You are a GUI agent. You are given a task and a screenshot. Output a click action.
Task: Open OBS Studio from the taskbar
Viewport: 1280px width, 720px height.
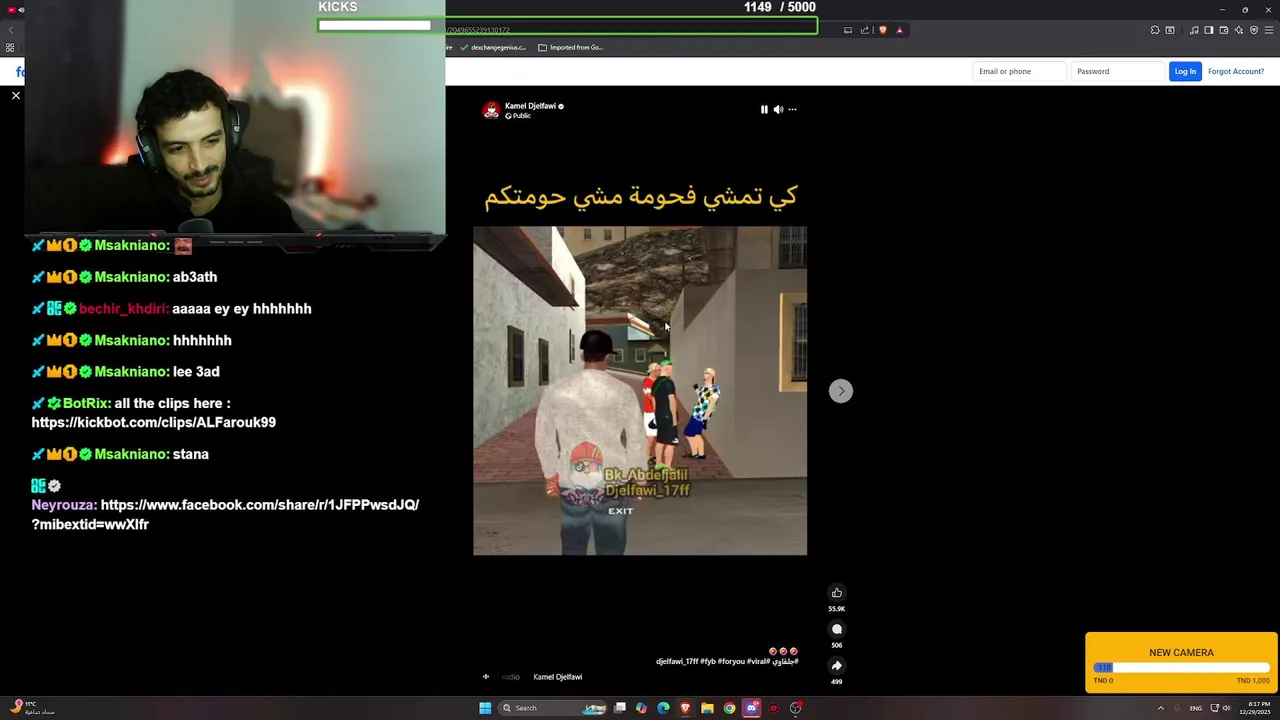tap(795, 708)
